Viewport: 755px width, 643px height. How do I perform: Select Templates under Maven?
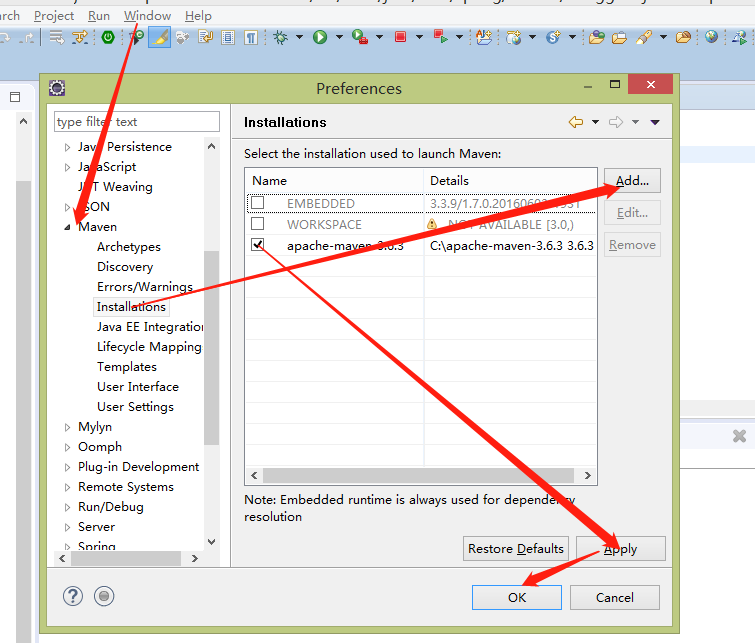point(127,367)
